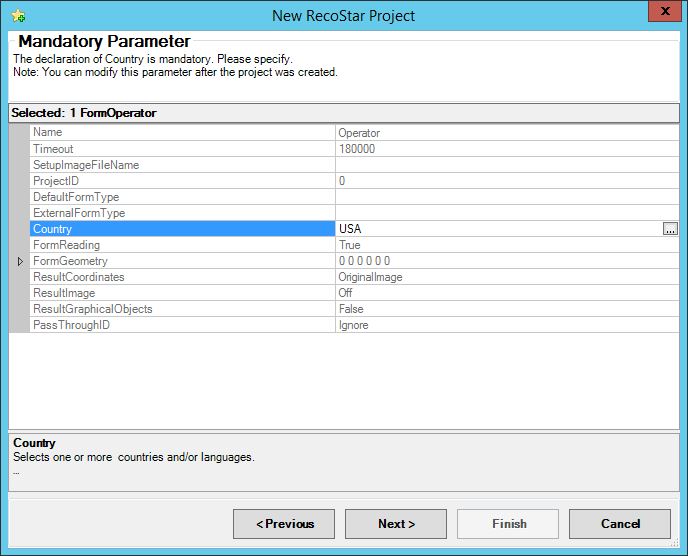The height and width of the screenshot is (556, 688).
Task: Click the Country description title in help pane
Action: coord(34,443)
